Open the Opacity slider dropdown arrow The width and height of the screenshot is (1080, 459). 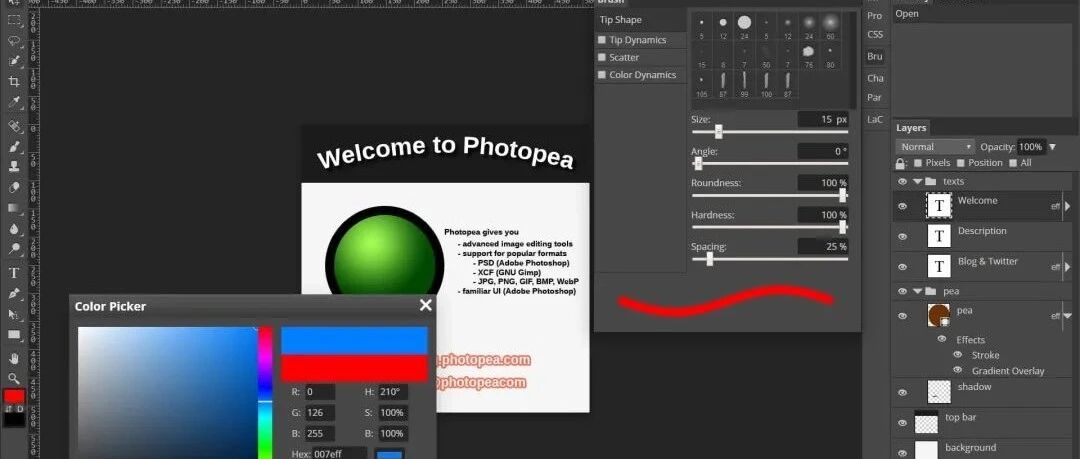[1052, 147]
